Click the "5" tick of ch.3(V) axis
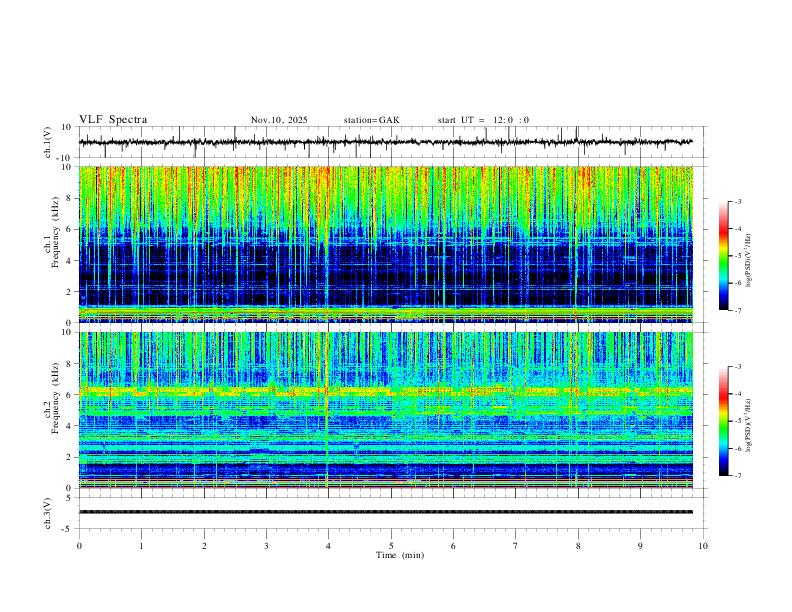This screenshot has height=612, width=792. click(70, 498)
